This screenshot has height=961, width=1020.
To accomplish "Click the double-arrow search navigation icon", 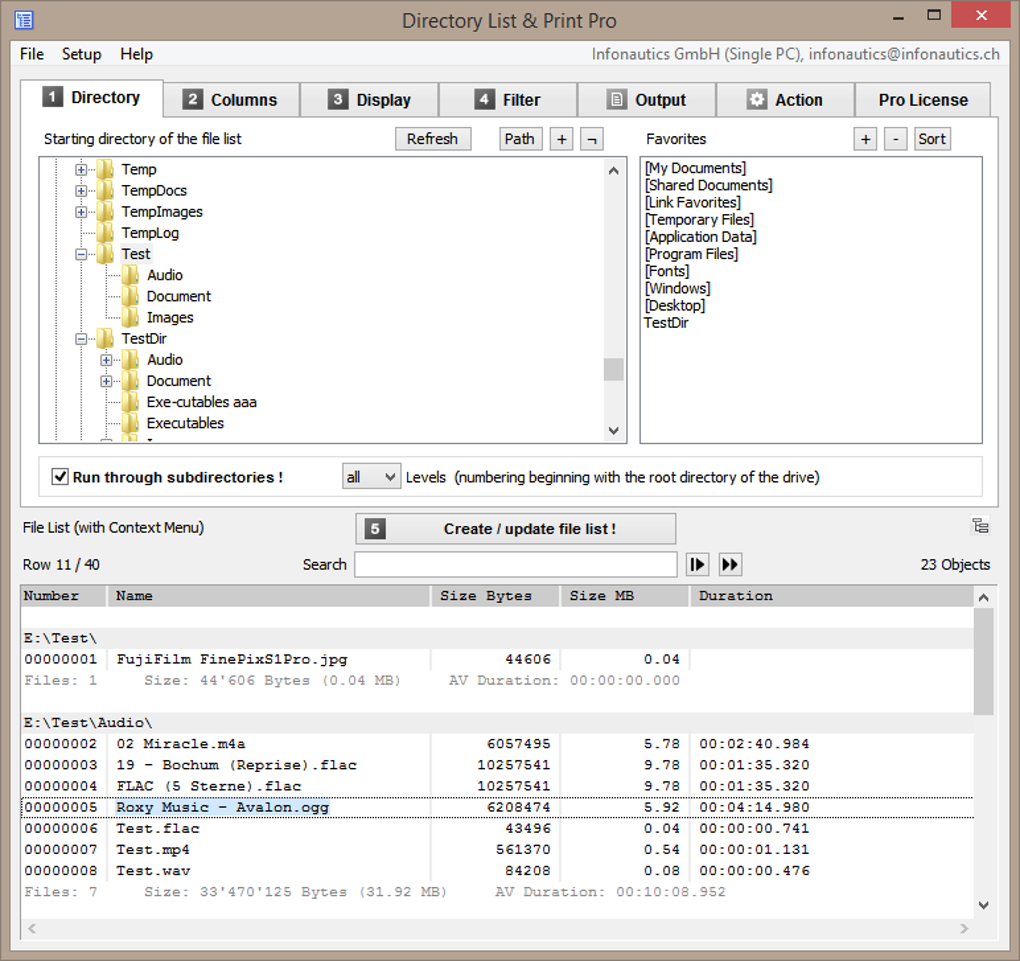I will click(730, 564).
